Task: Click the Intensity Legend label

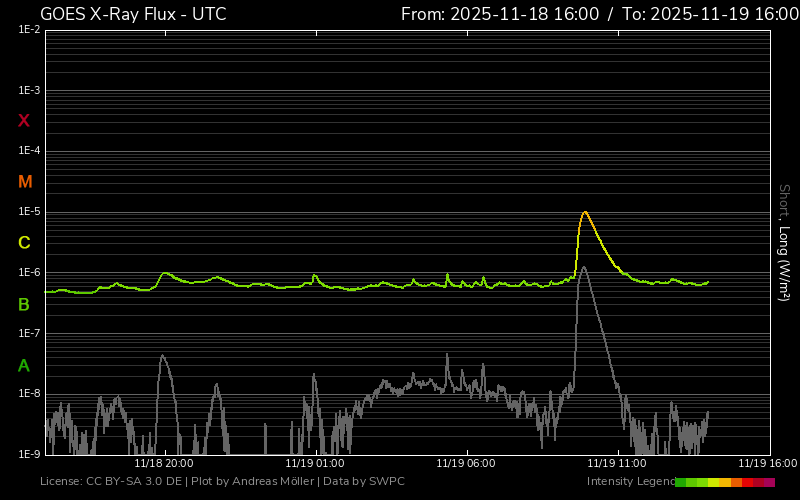Action: [630, 482]
